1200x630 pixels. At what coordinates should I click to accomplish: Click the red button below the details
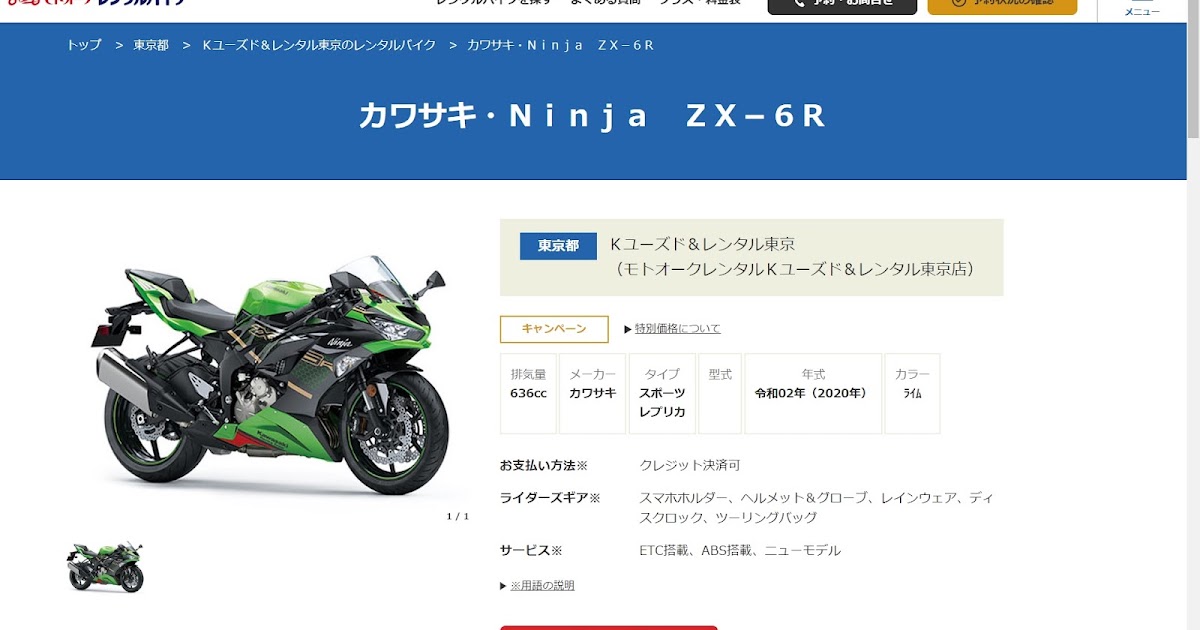[609, 628]
